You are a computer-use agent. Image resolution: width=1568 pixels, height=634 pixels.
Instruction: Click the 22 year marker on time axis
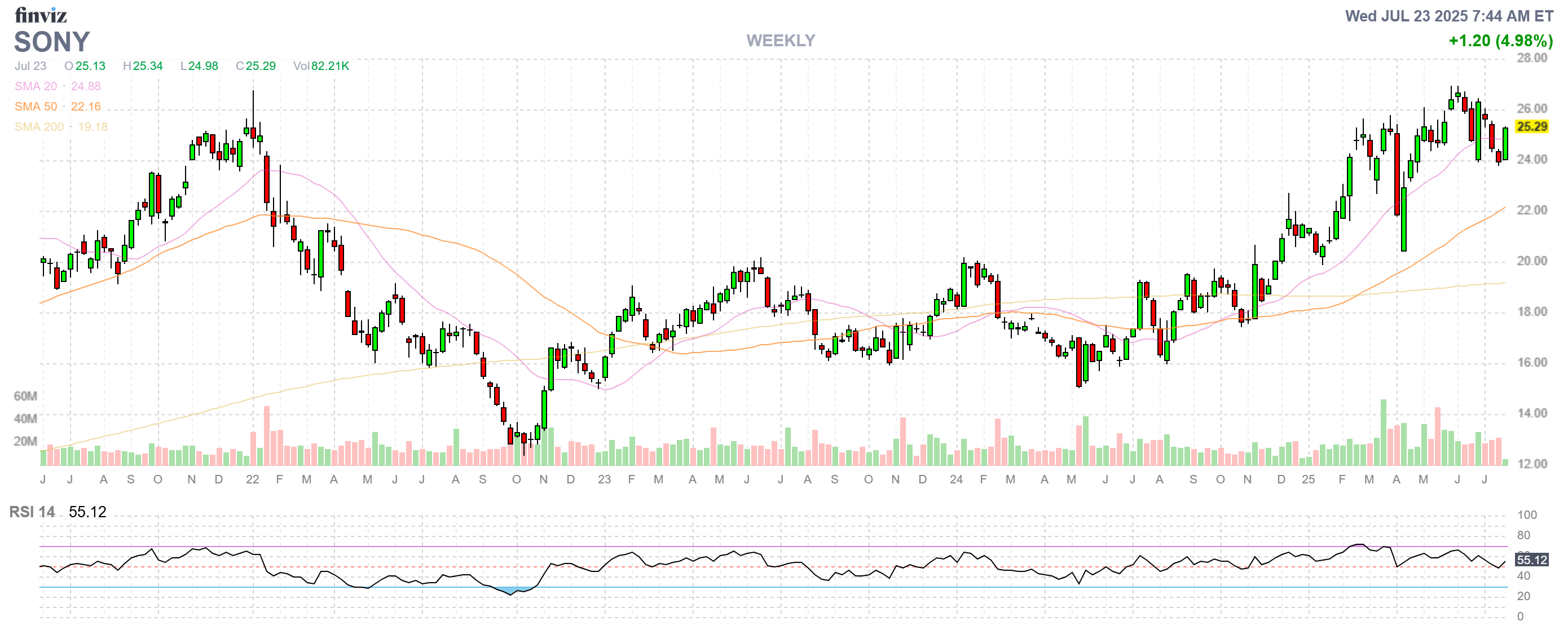[252, 479]
